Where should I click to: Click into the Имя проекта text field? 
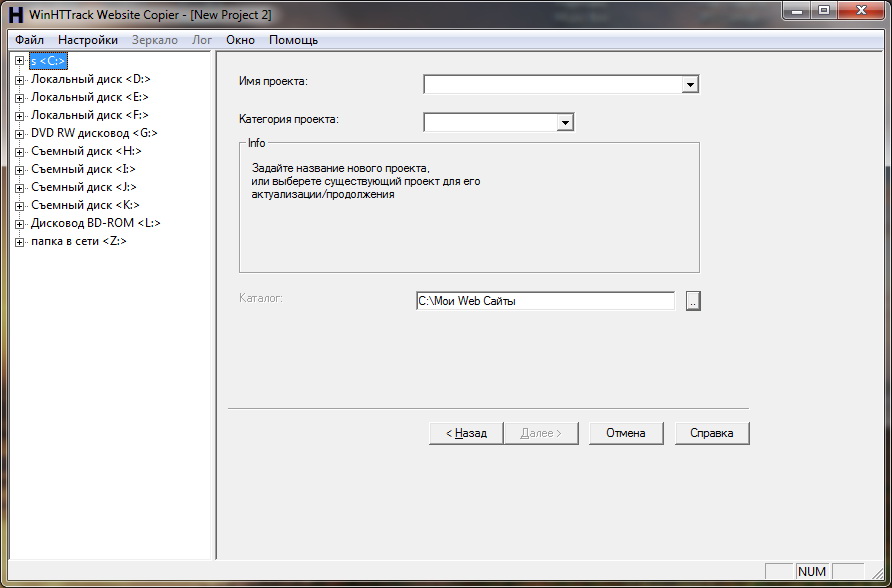tap(552, 85)
